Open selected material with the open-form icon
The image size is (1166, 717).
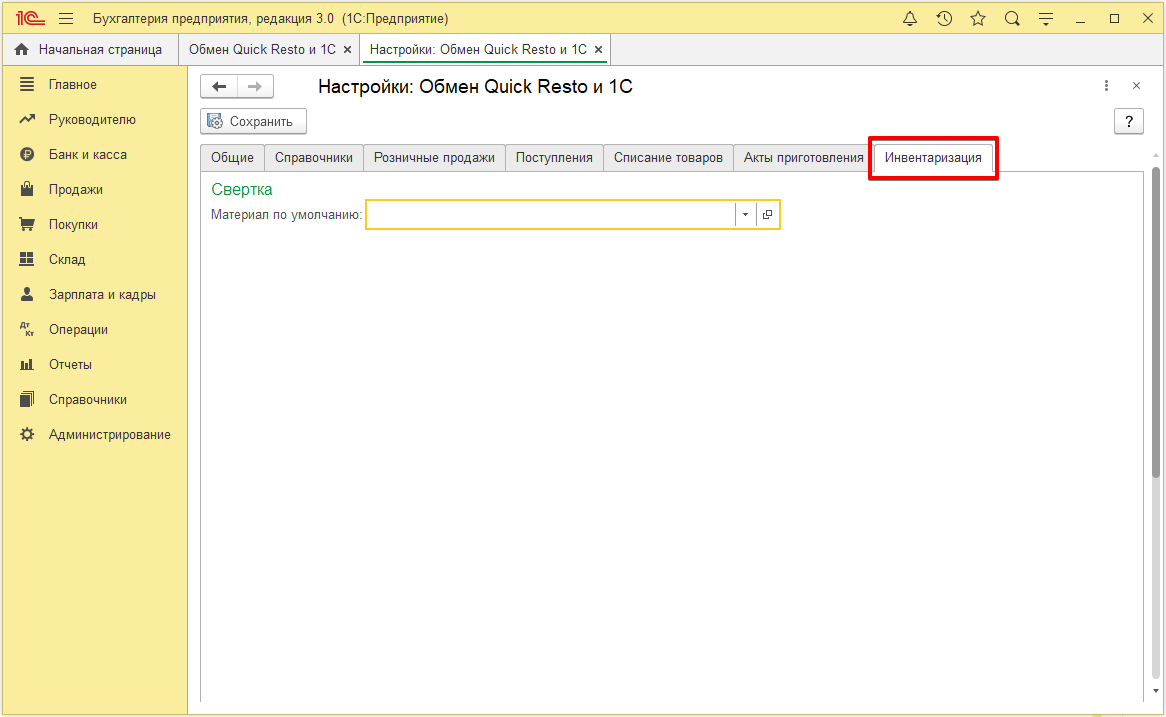click(767, 215)
